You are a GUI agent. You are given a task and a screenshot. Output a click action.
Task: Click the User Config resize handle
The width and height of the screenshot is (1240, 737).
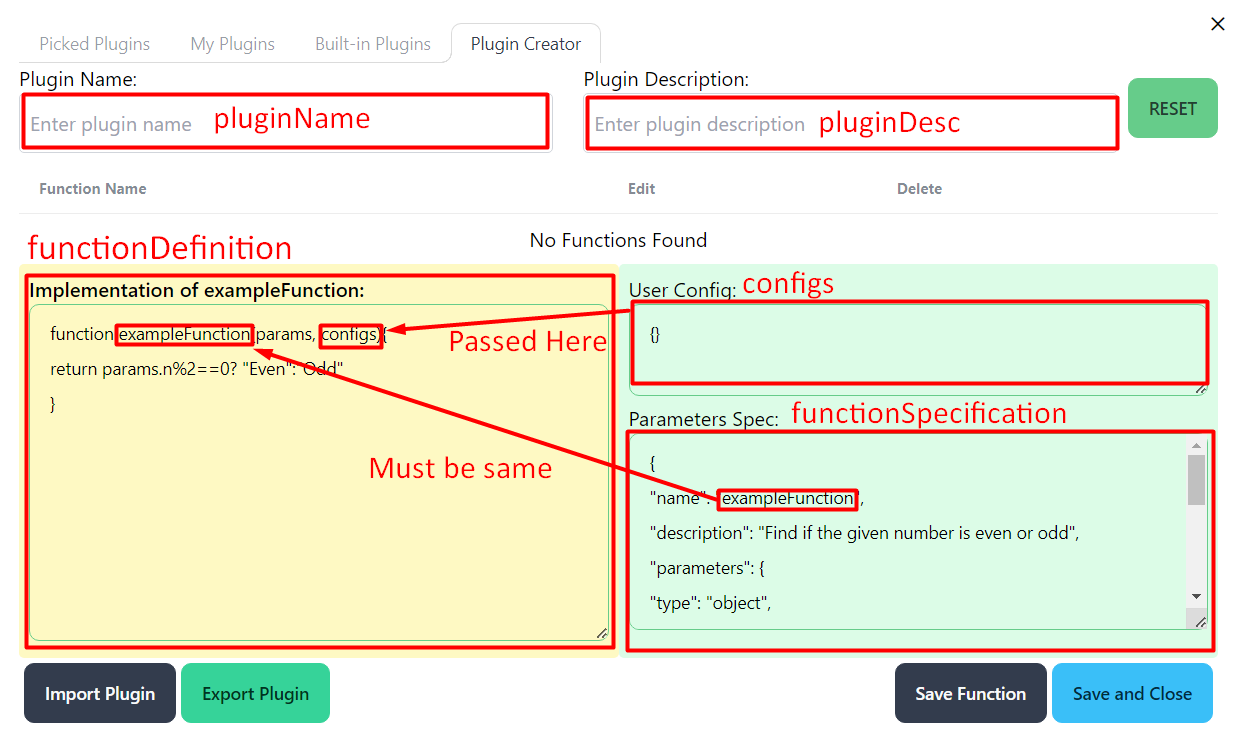[x=1201, y=390]
